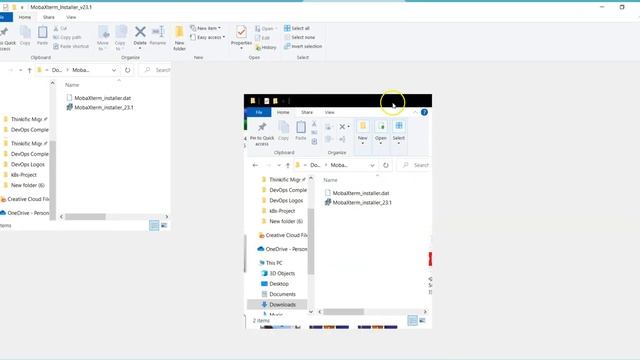
Task: Click Copy path in the background window
Action: pyautogui.click(x=67, y=37)
